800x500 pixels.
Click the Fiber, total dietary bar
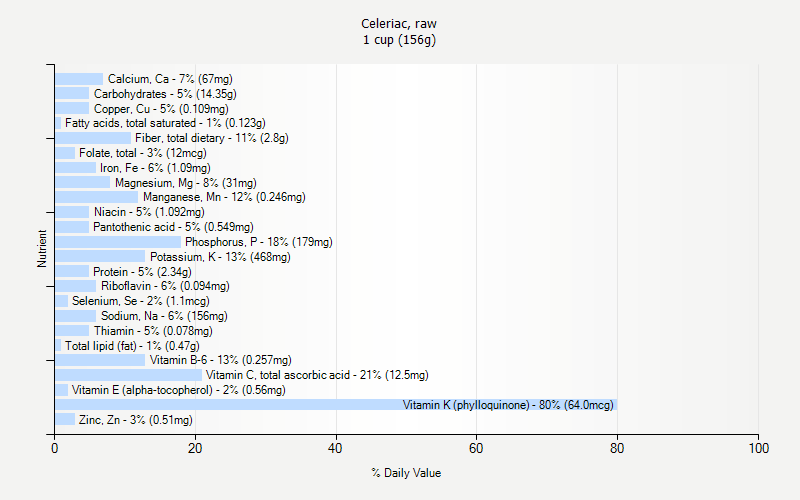(93, 138)
